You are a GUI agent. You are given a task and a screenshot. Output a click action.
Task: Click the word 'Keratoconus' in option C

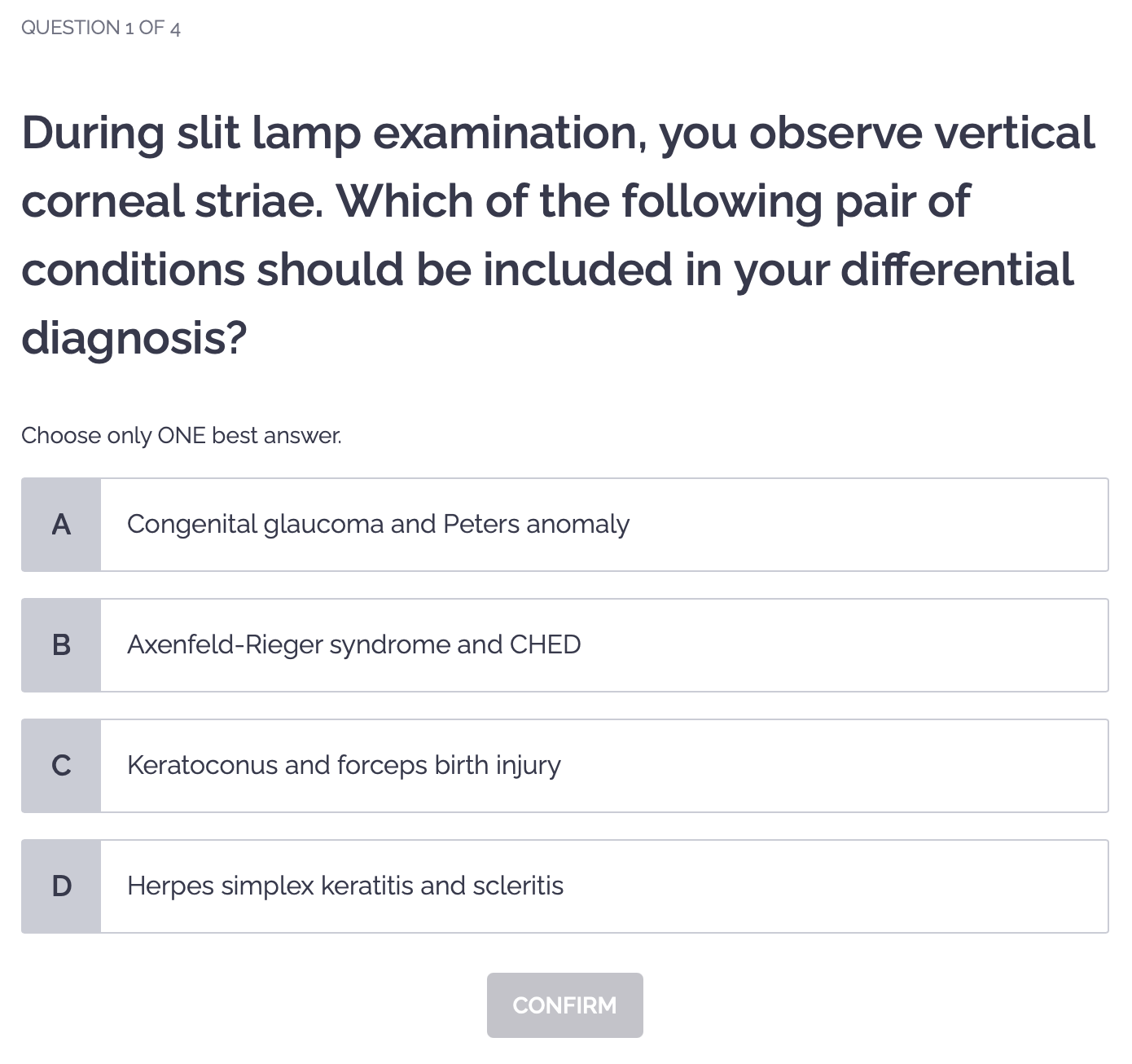[x=203, y=765]
